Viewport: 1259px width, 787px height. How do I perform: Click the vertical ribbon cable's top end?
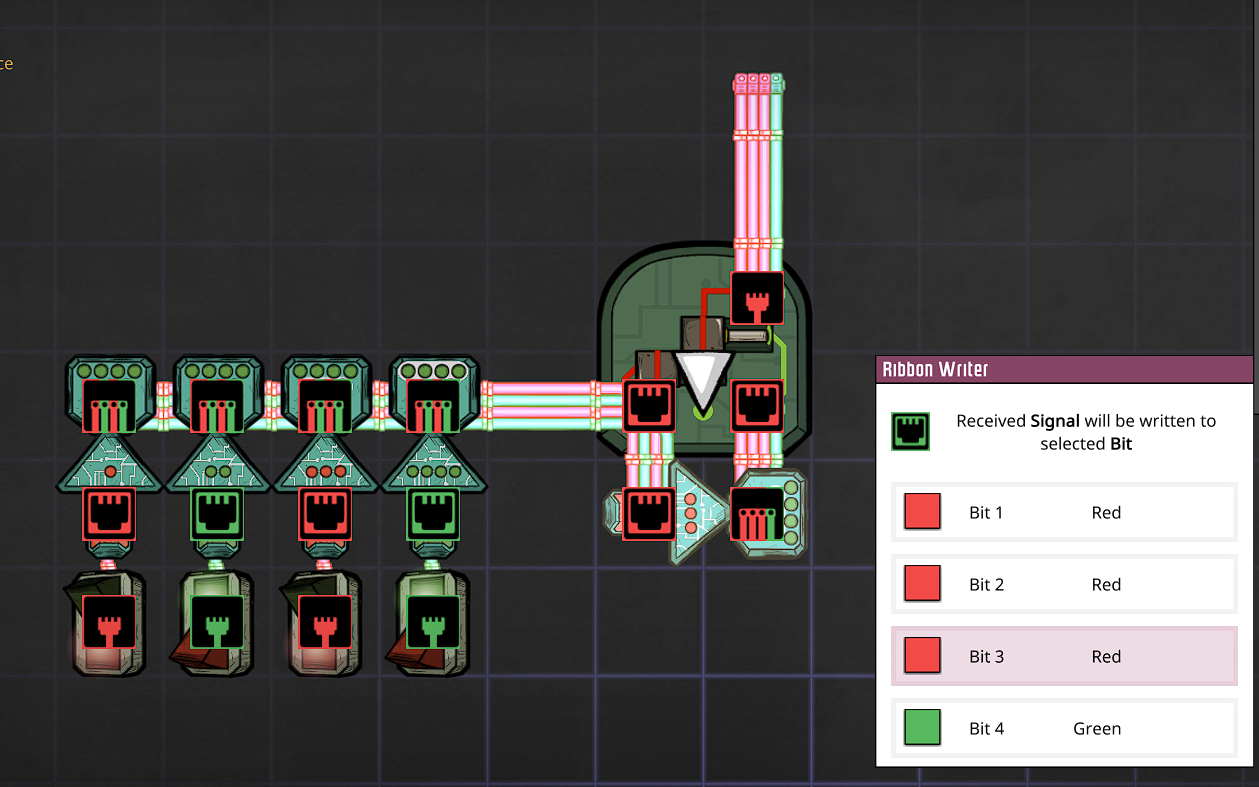coord(758,80)
